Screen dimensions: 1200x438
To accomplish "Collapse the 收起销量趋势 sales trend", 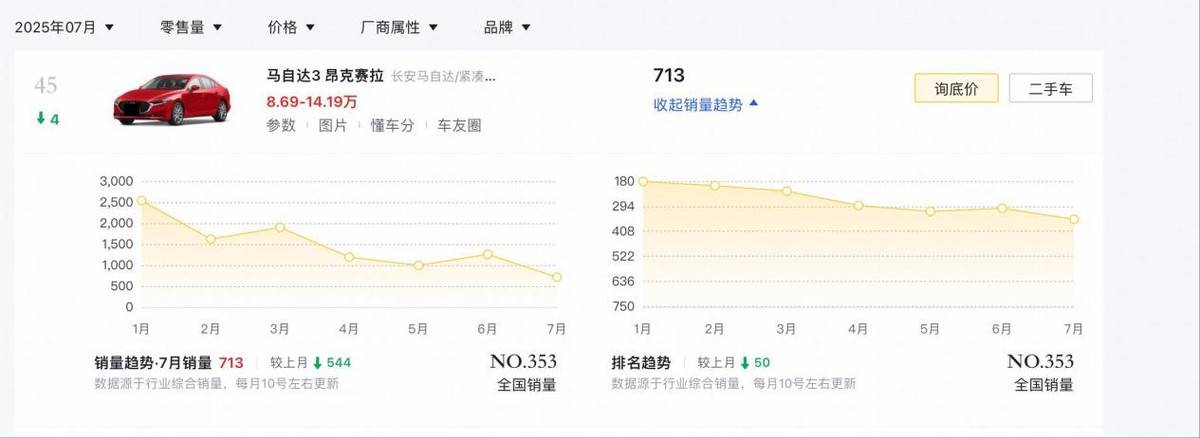I will [x=705, y=104].
